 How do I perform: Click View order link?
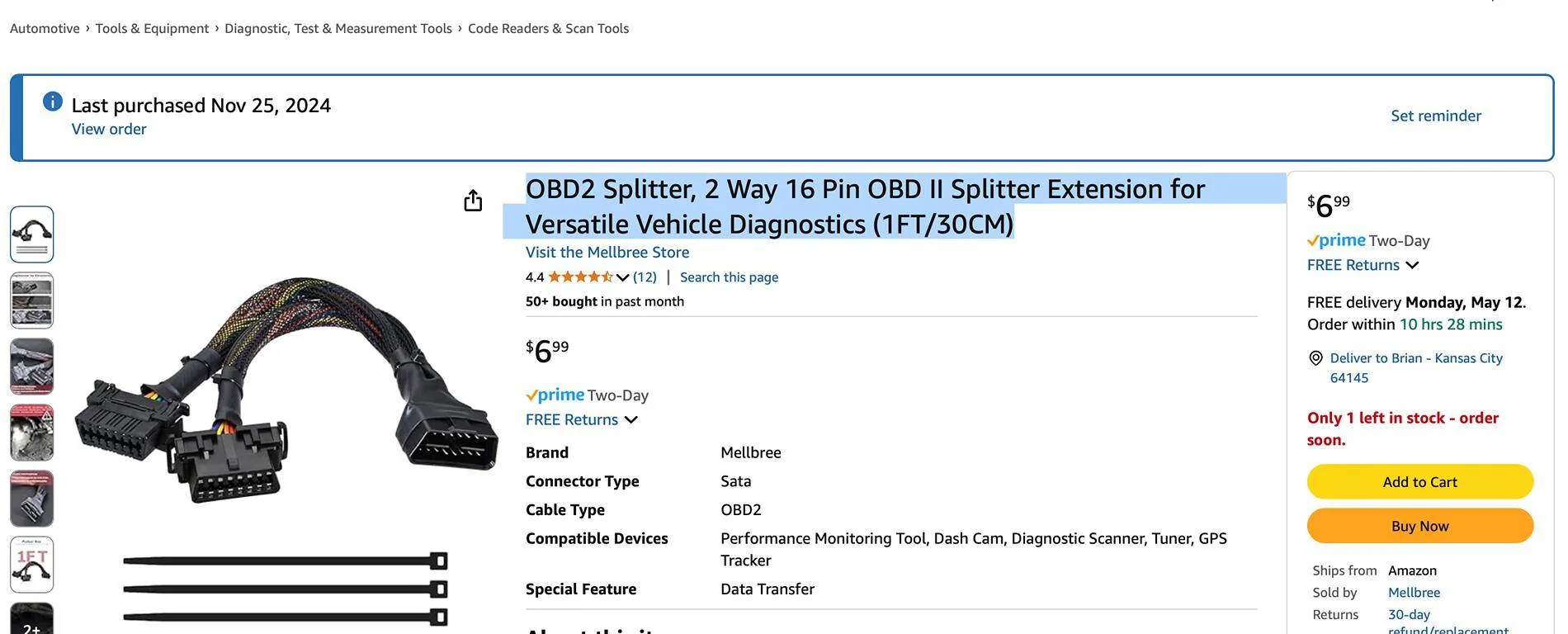(109, 129)
